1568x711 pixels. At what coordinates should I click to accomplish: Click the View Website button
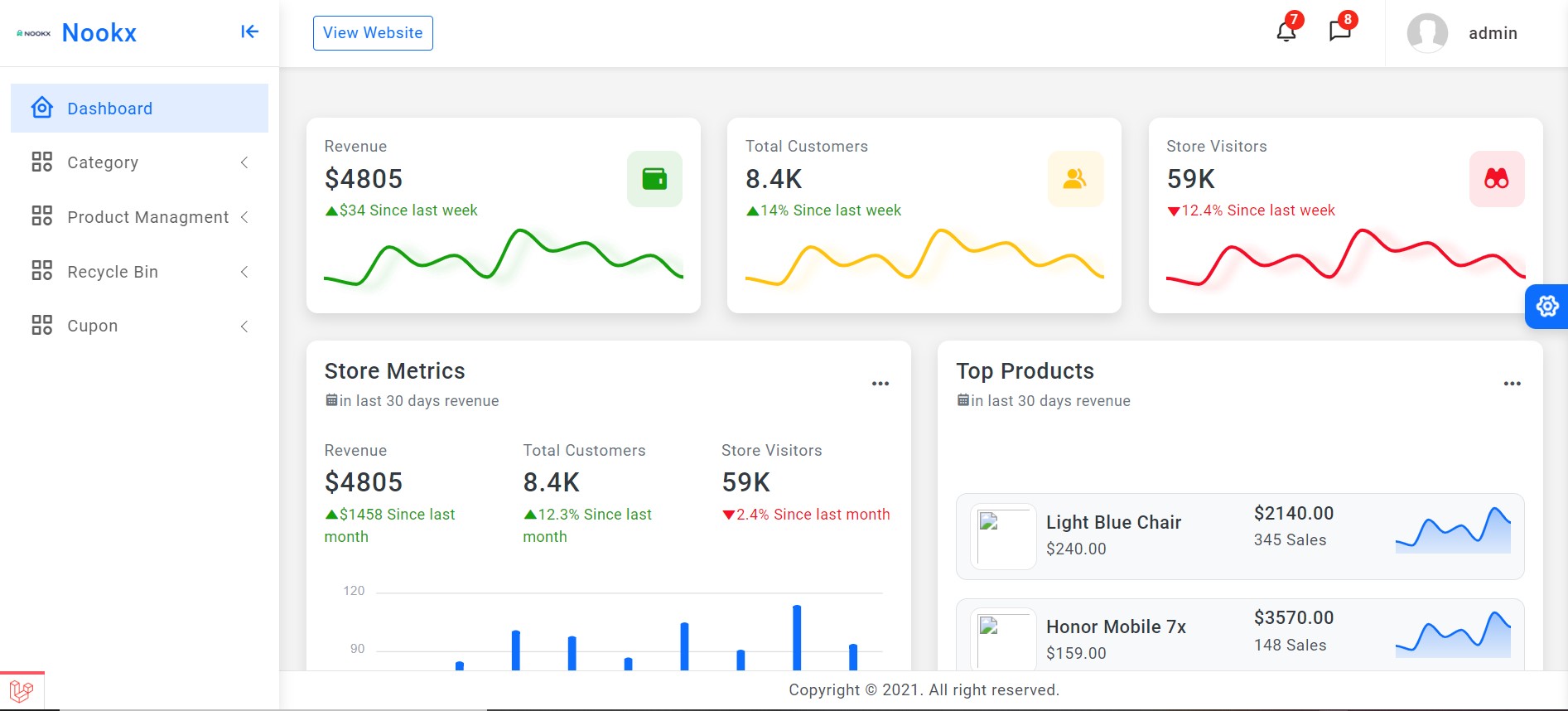[373, 33]
